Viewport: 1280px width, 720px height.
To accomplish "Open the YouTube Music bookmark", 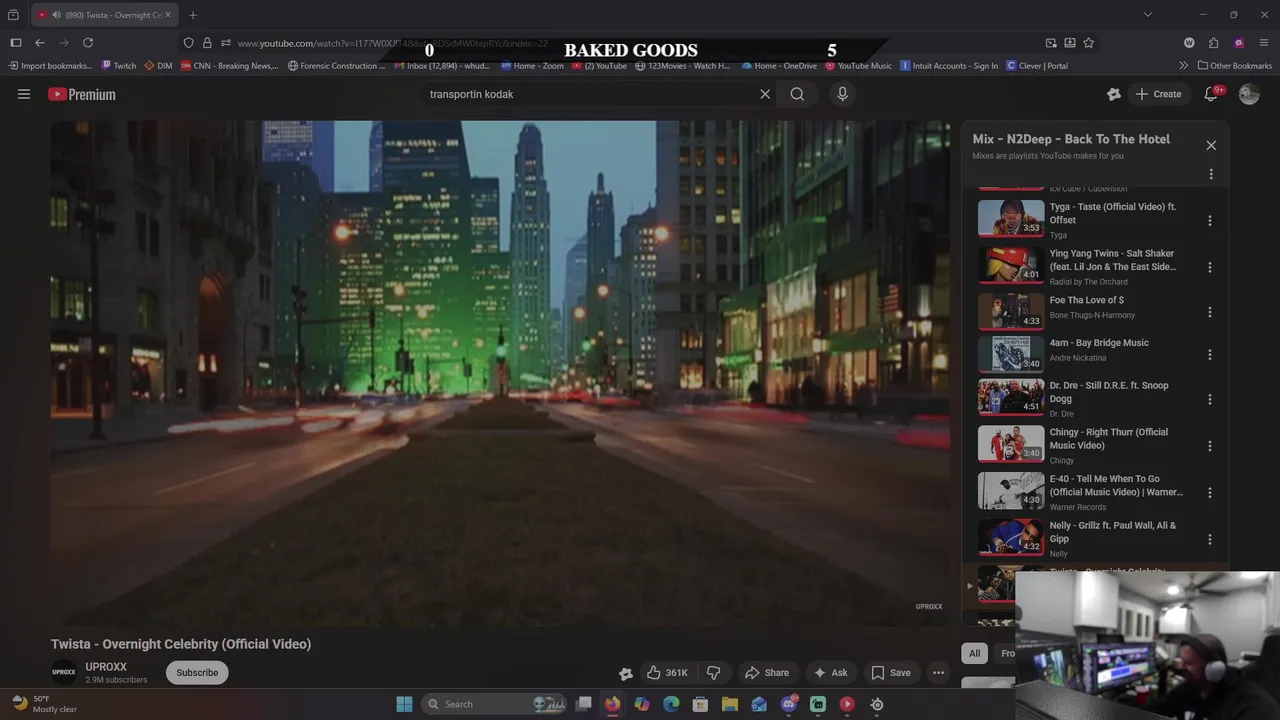I will pyautogui.click(x=858, y=66).
